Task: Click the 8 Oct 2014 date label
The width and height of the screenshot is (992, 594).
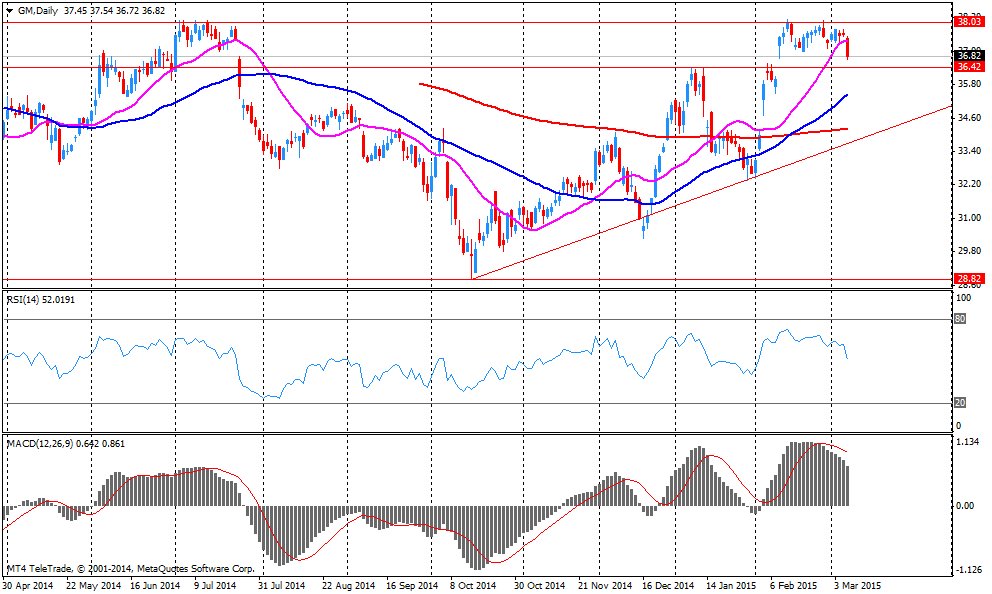Action: tap(473, 584)
